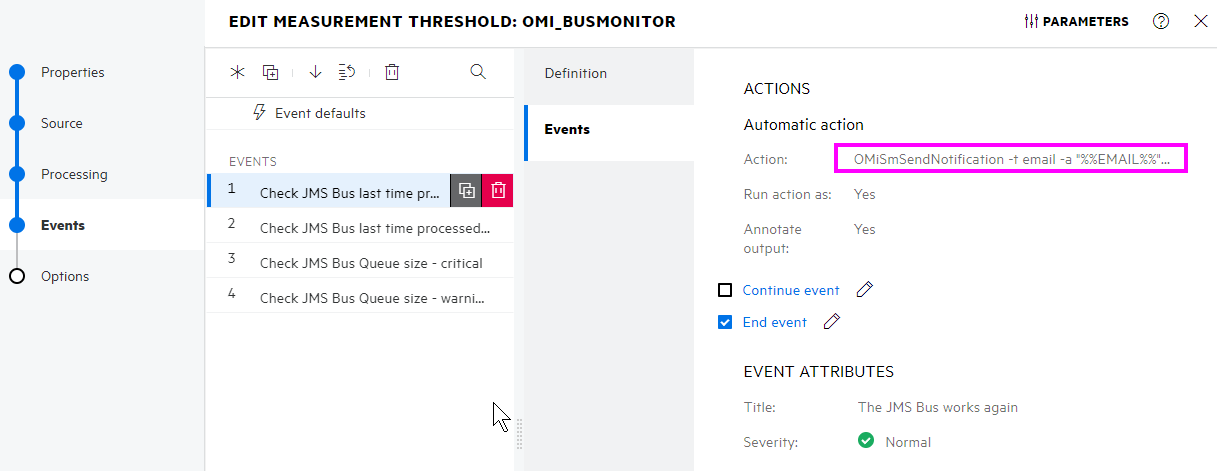Open help question mark icon
The height and width of the screenshot is (471, 1217).
coord(1161,21)
